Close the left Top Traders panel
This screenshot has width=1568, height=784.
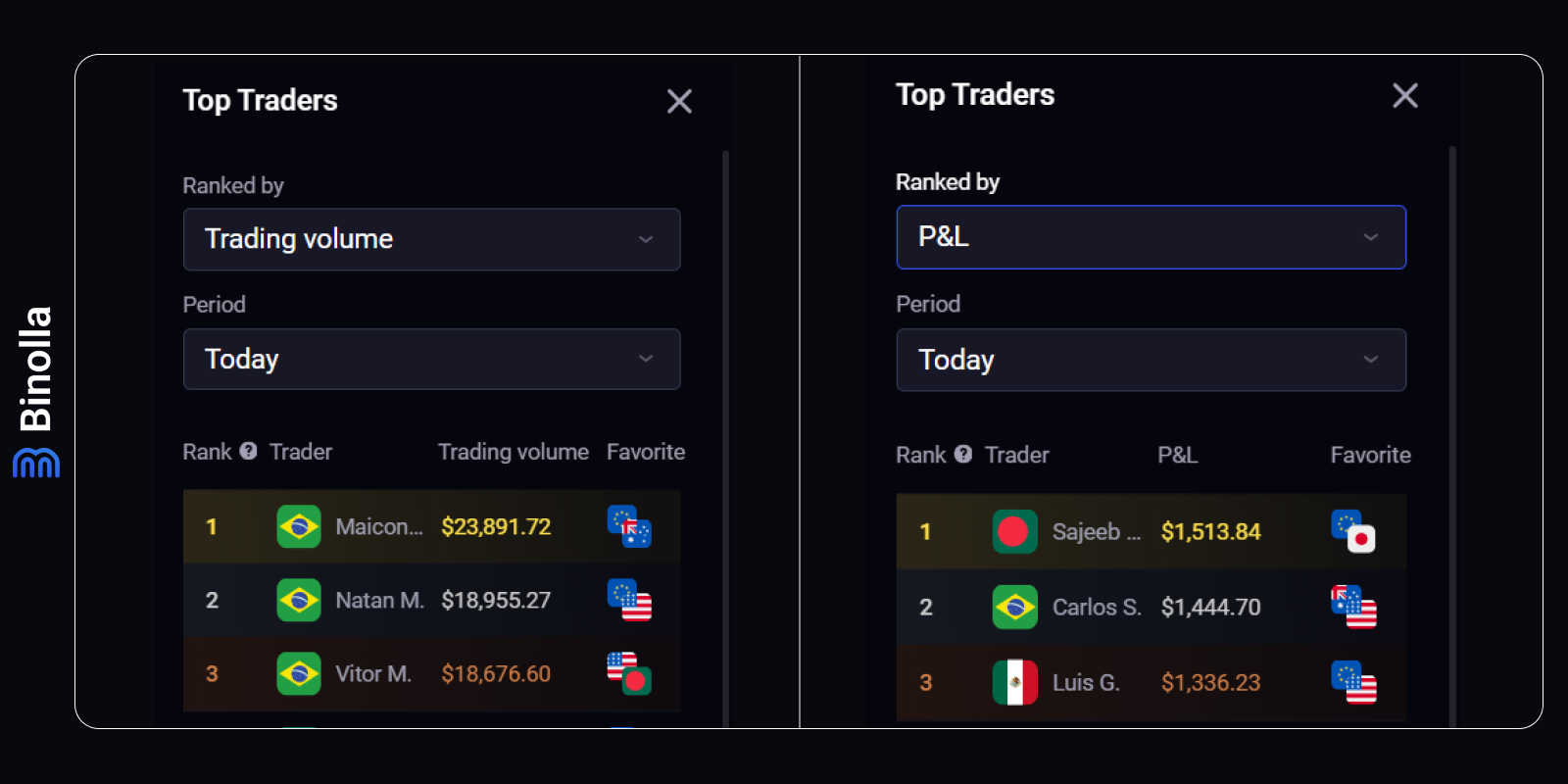pyautogui.click(x=679, y=101)
